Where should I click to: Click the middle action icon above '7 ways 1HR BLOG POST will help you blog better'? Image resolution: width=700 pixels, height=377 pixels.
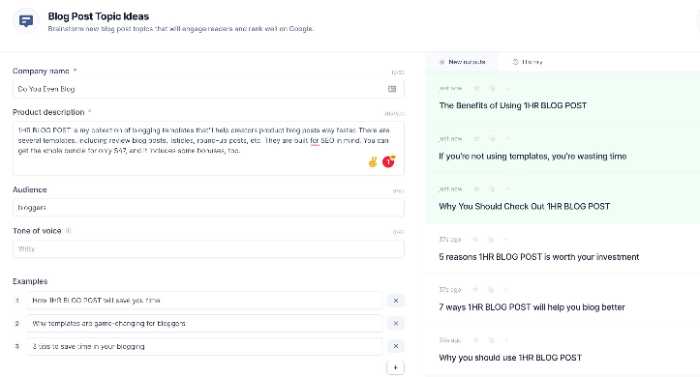click(491, 290)
